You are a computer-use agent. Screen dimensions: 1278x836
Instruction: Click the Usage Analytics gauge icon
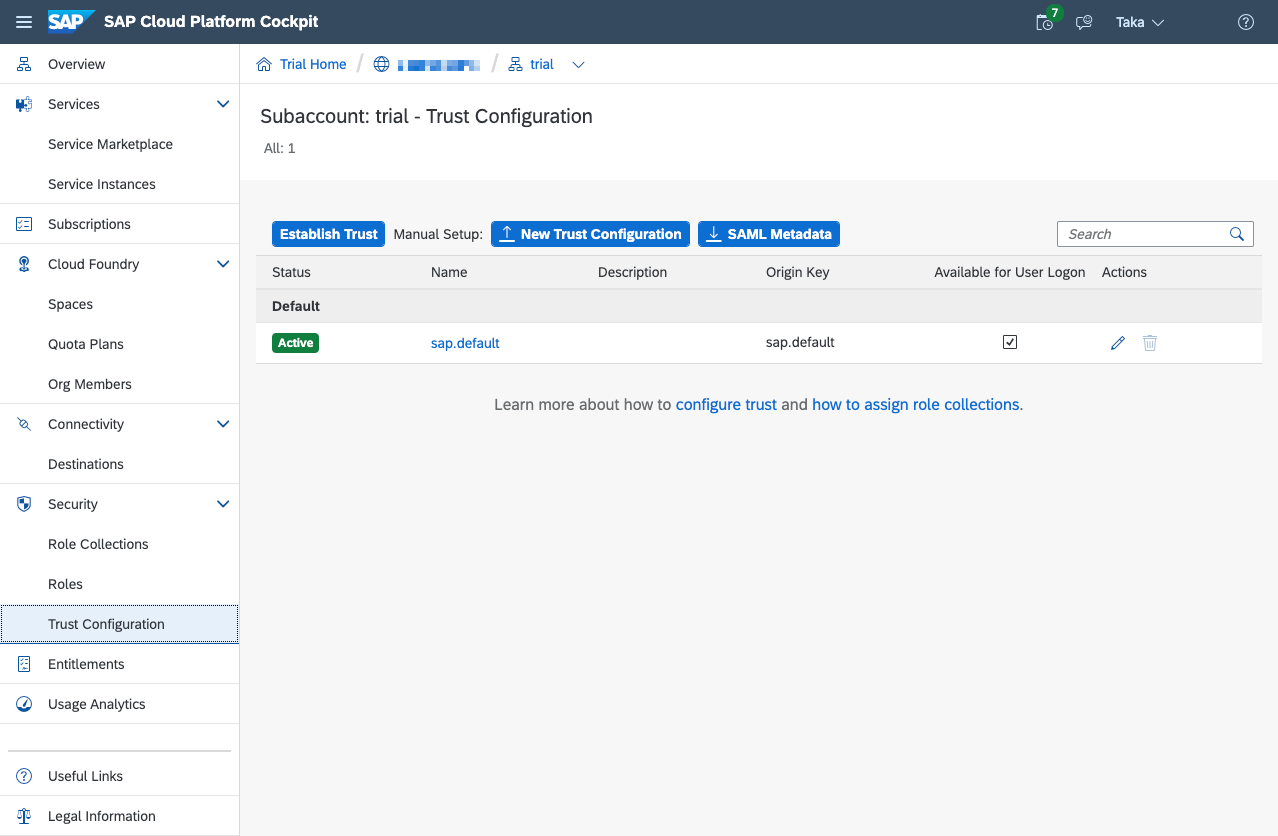click(24, 704)
